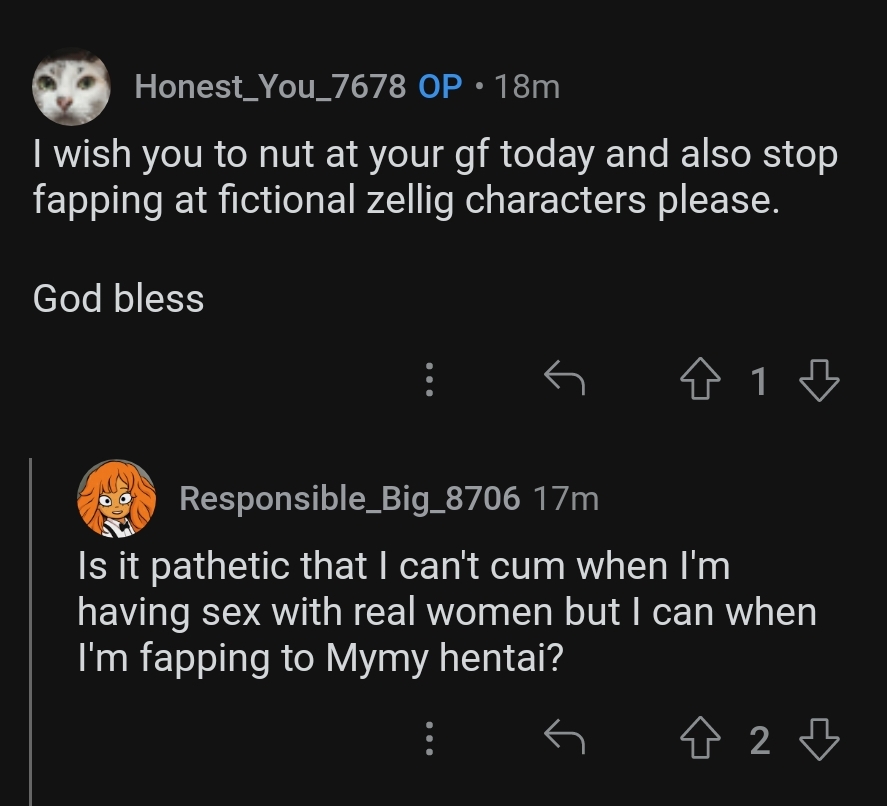Screen dimensions: 887x806
Task: Open more options for Honest_You_7678's comment
Action: coord(429,380)
